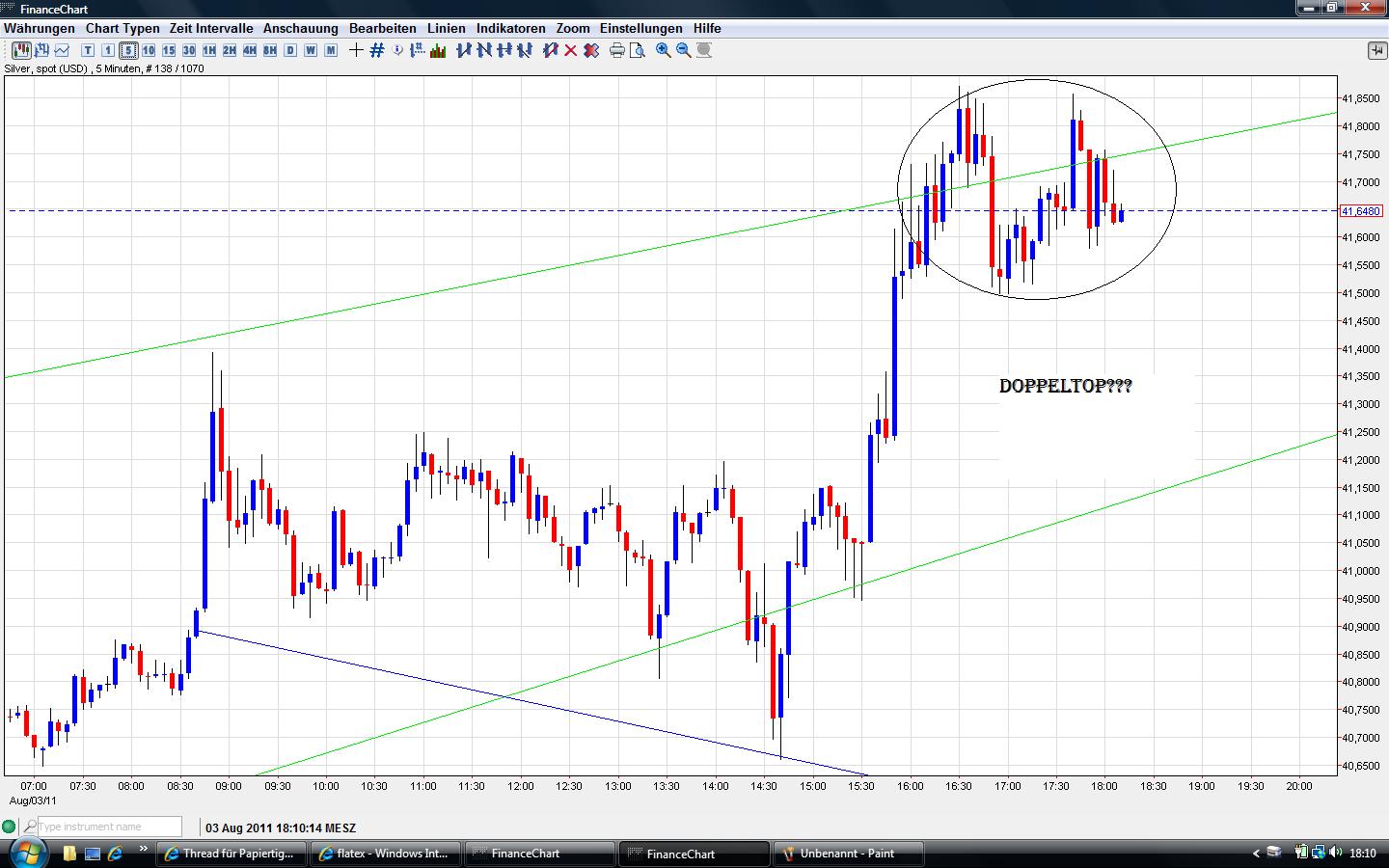Select the fourth line drawing tool
Viewport: 1389px width, 868px height.
(x=525, y=50)
